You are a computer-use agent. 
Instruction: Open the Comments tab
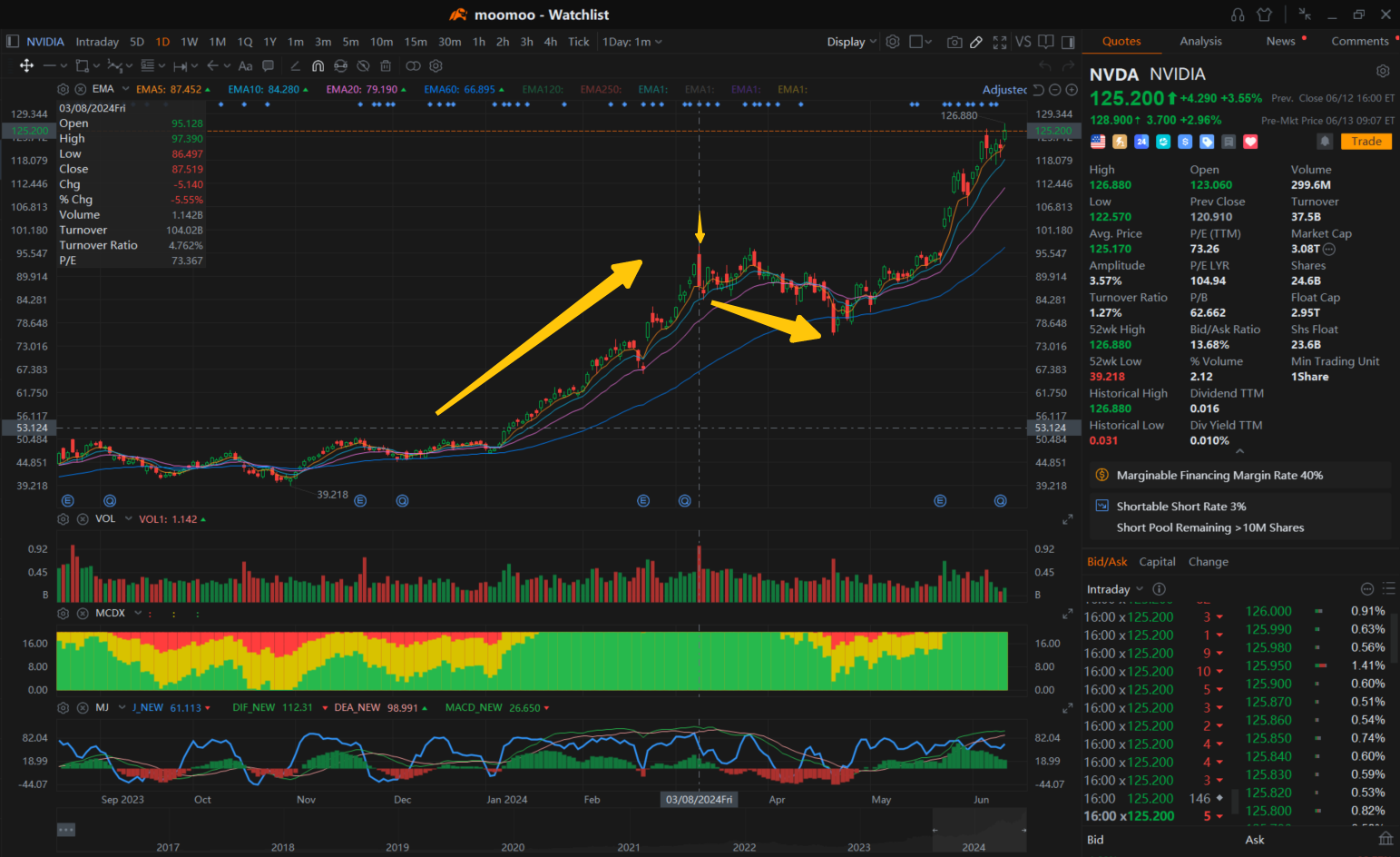1359,41
